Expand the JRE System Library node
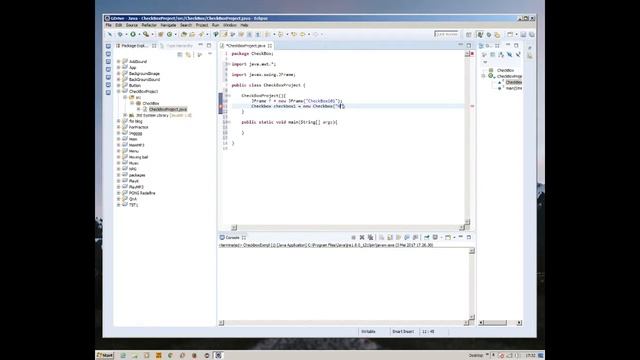 pos(125,116)
